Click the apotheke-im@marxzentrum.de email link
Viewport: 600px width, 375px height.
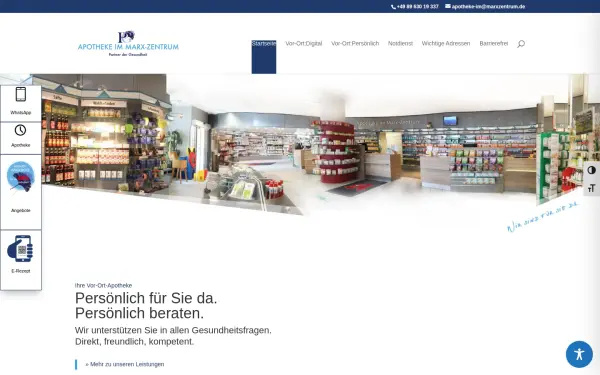(x=488, y=7)
